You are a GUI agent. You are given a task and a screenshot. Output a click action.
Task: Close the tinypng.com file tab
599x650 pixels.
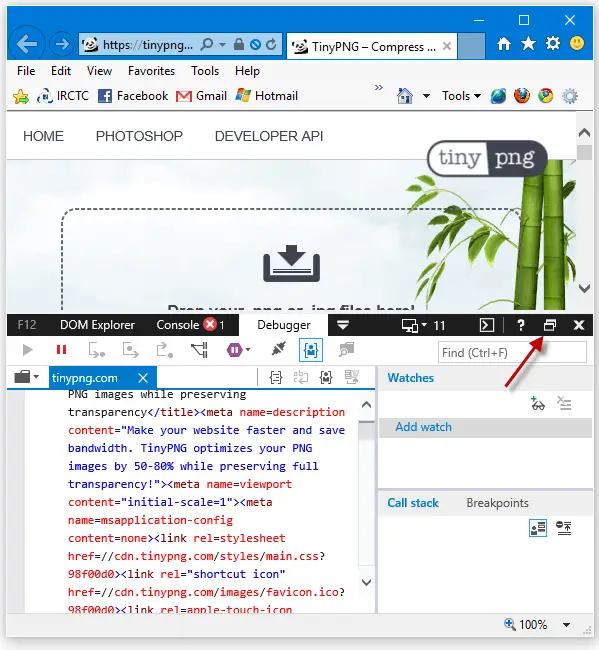point(143,378)
